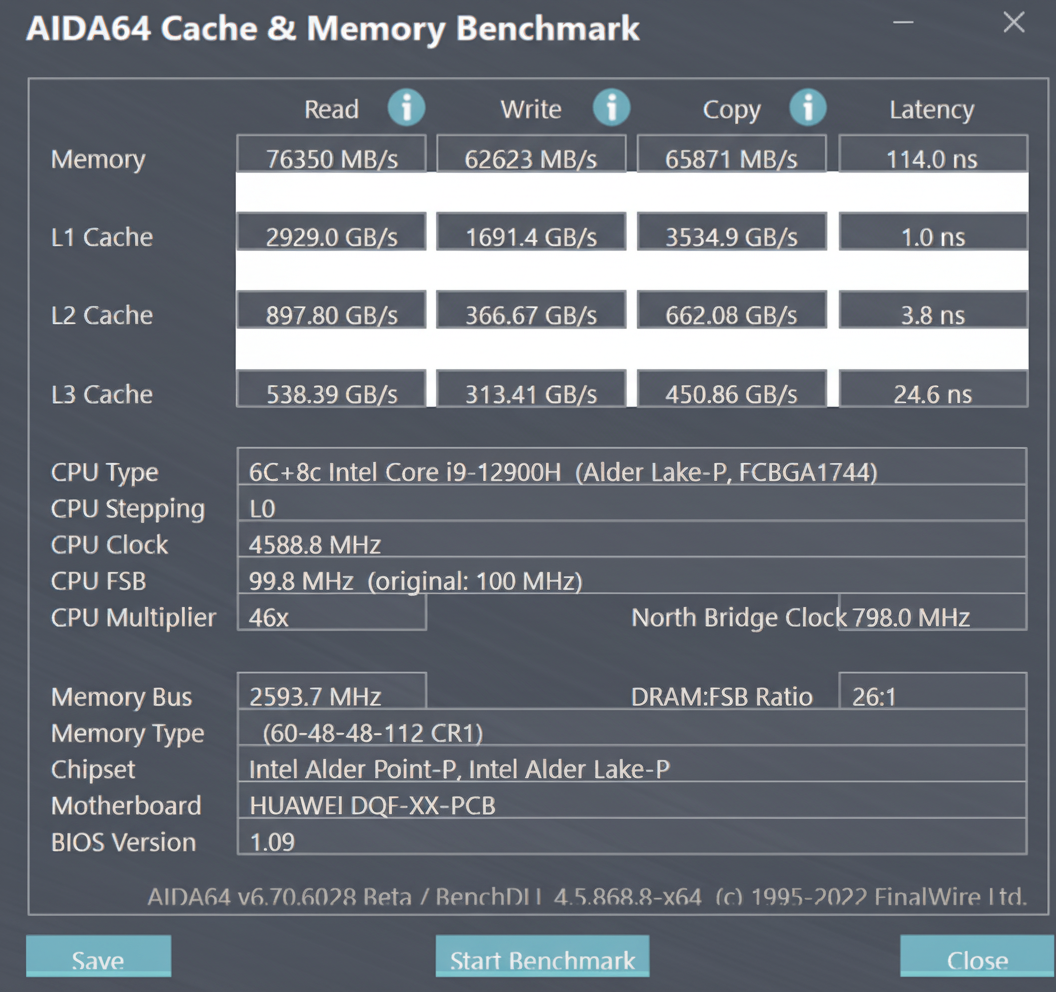The height and width of the screenshot is (992, 1056).
Task: Click the Read info icon
Action: [x=406, y=107]
